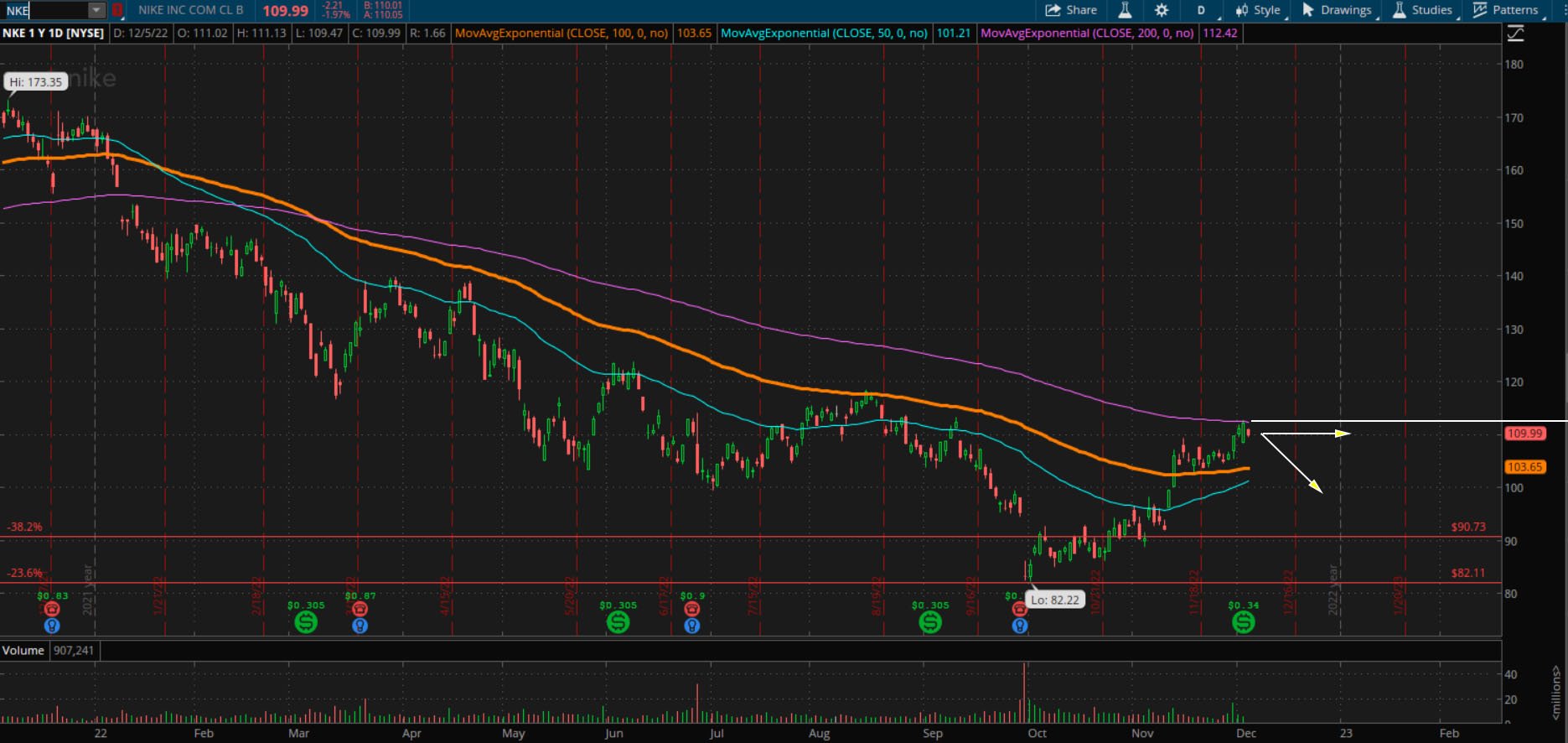Click the Volume study label
The width and height of the screenshot is (1568, 743).
23,650
